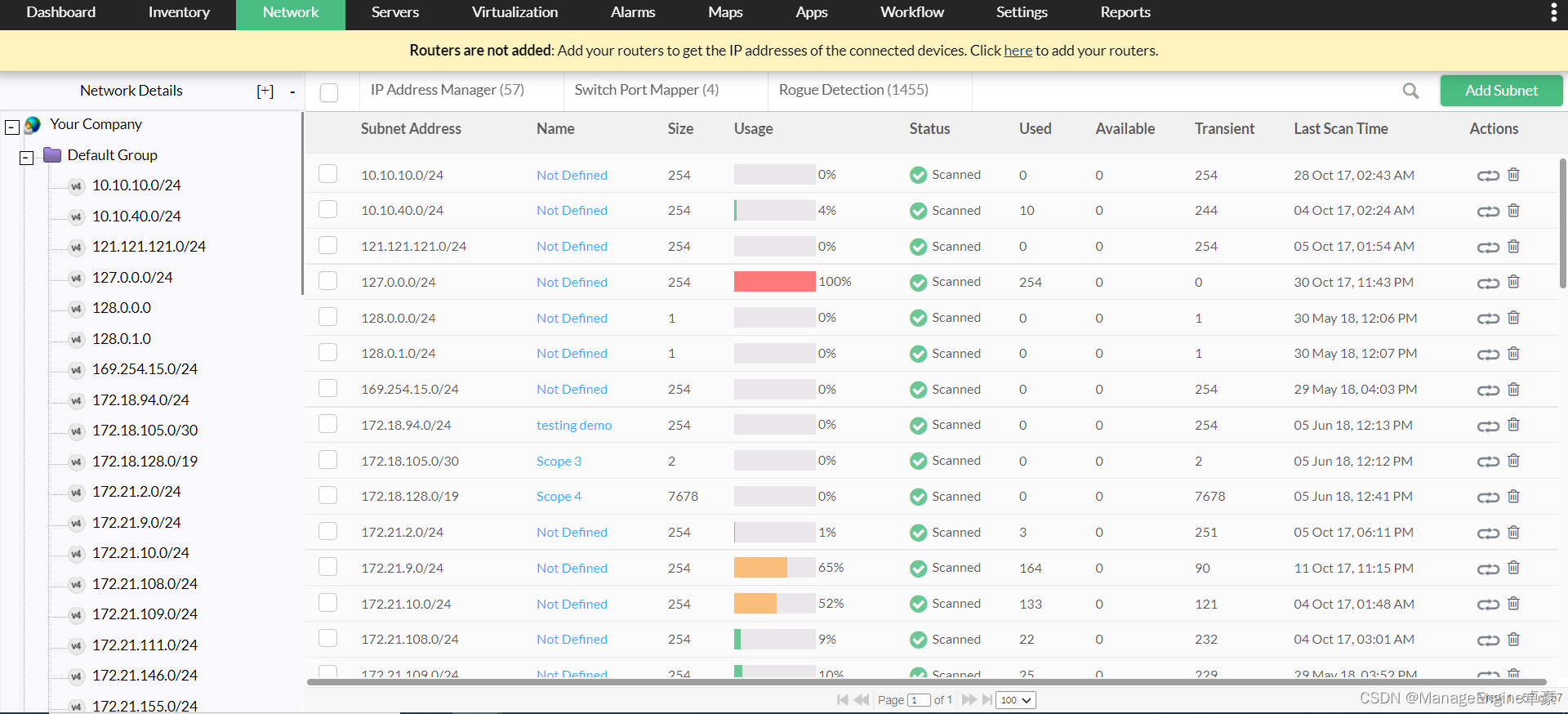Delete subnet 10.10.10.0/24 using trash icon
The width and height of the screenshot is (1568, 714).
point(1513,175)
